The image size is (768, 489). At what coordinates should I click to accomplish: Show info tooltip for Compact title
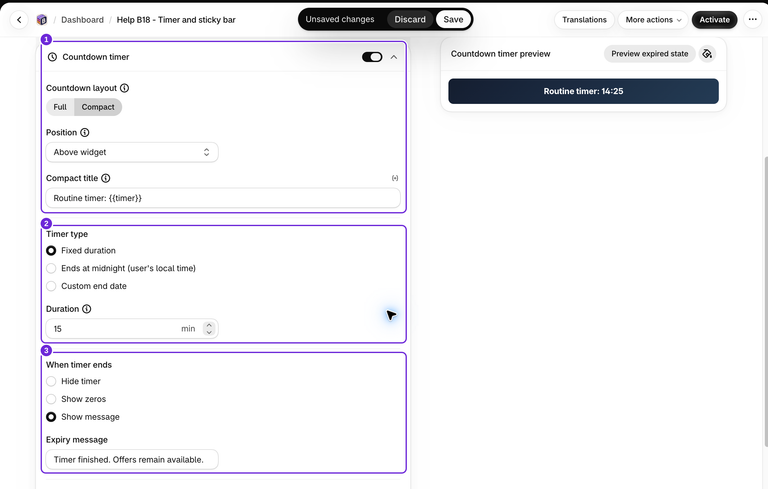[x=105, y=178]
